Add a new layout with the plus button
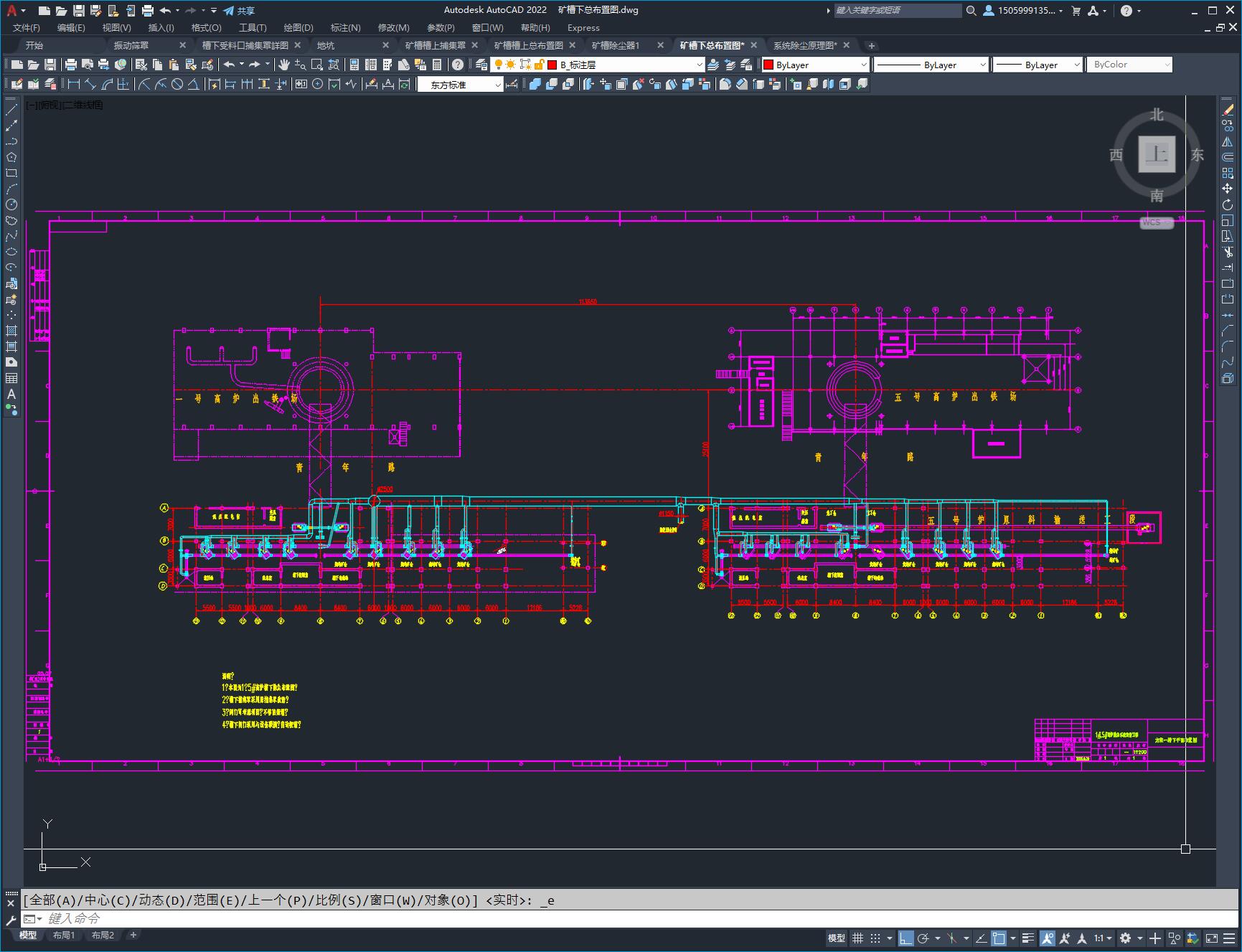 coord(133,935)
